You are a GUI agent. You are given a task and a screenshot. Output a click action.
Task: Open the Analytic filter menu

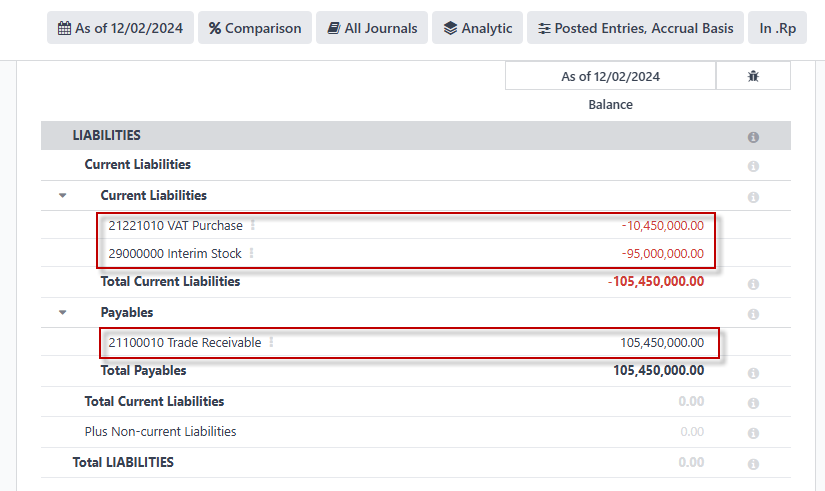click(477, 28)
